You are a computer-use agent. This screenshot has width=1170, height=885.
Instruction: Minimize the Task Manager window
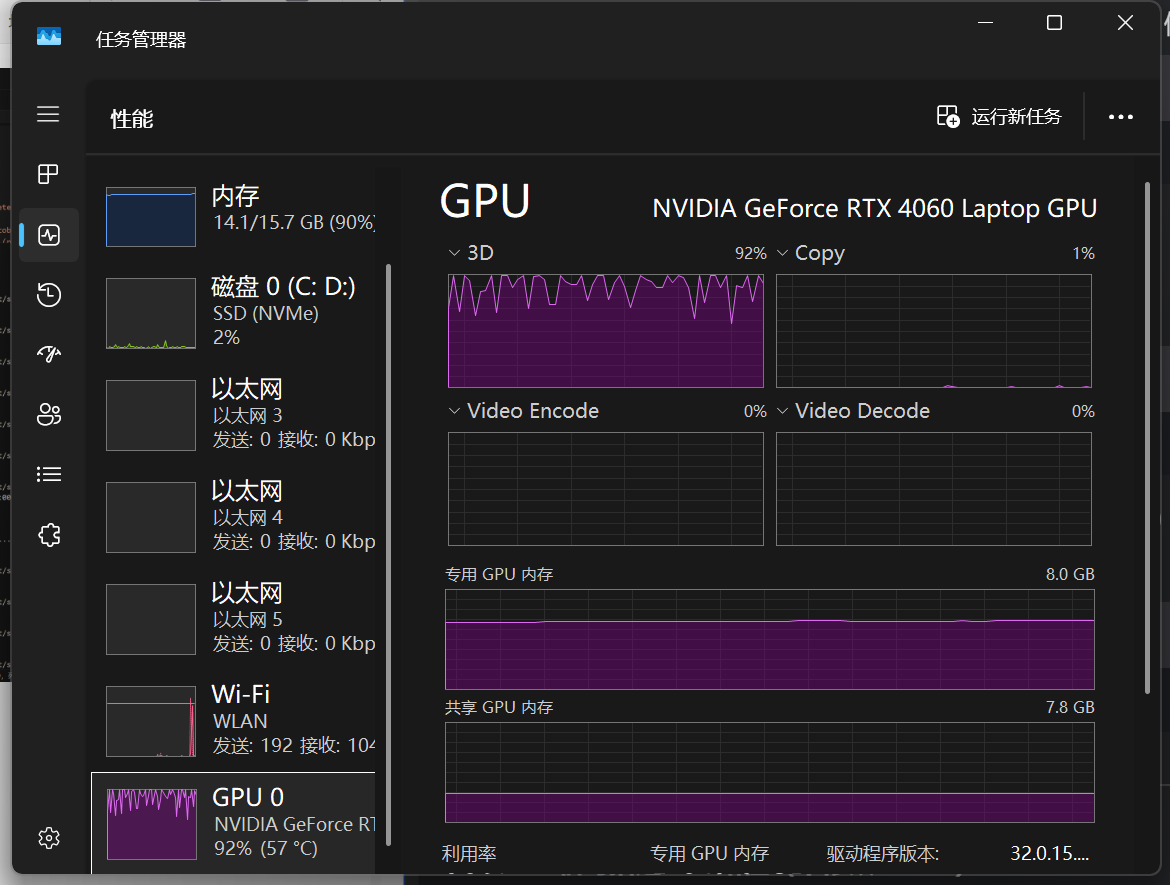(986, 23)
